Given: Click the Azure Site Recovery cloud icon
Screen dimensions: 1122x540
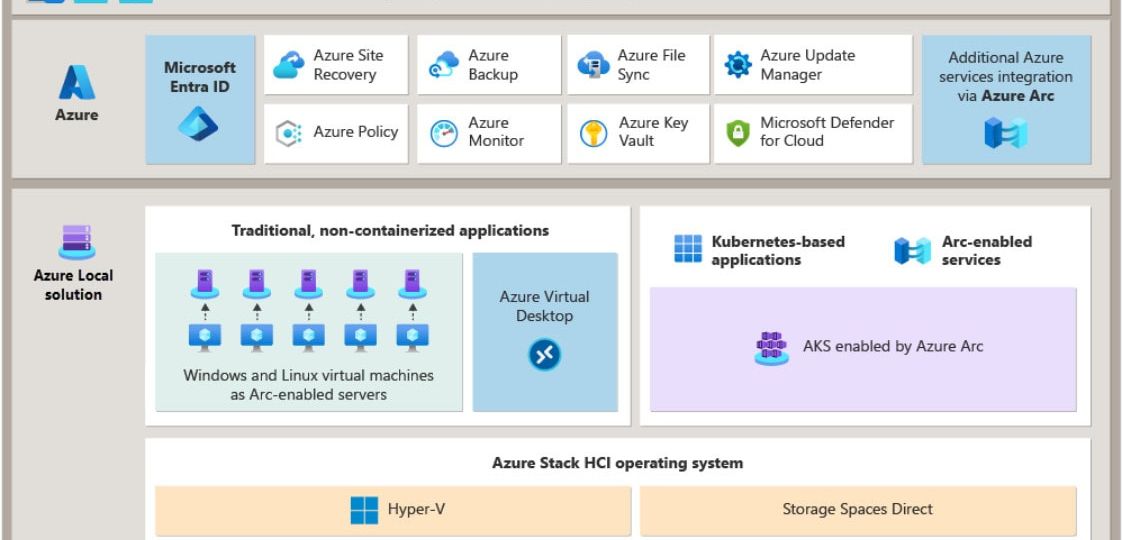Looking at the screenshot, I should coord(289,63).
